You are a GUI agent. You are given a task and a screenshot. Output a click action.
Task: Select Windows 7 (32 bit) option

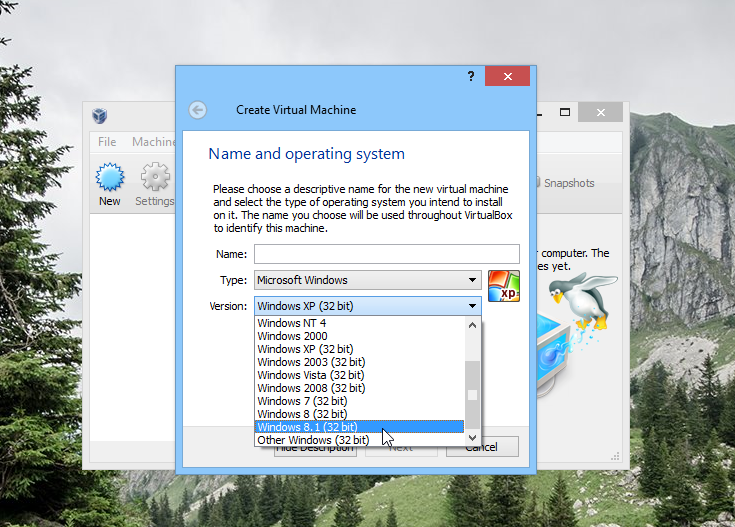[x=360, y=401]
